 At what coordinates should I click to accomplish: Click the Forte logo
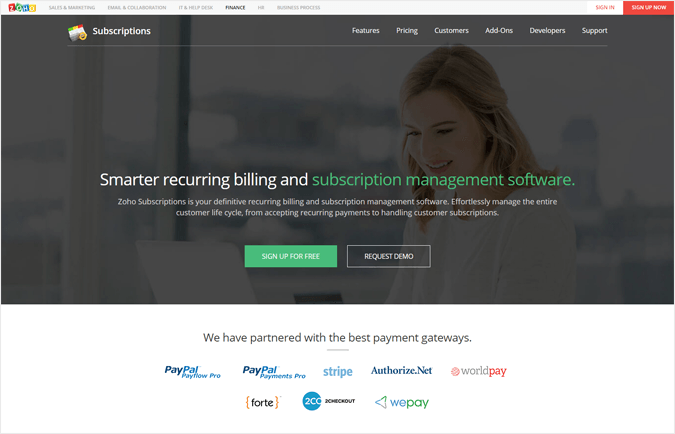coord(263,402)
